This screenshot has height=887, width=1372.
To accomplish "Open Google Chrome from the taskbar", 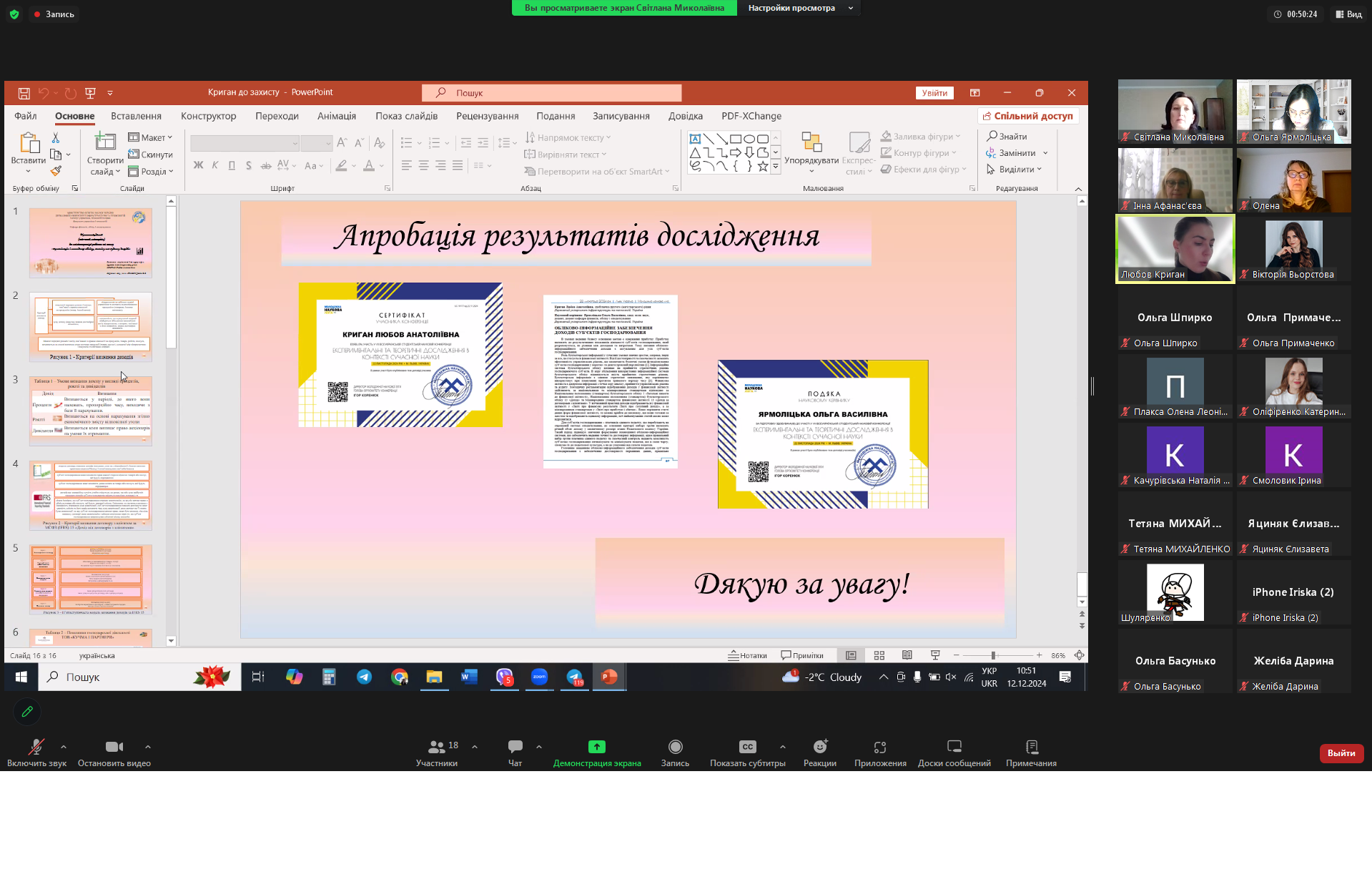I will [x=400, y=677].
